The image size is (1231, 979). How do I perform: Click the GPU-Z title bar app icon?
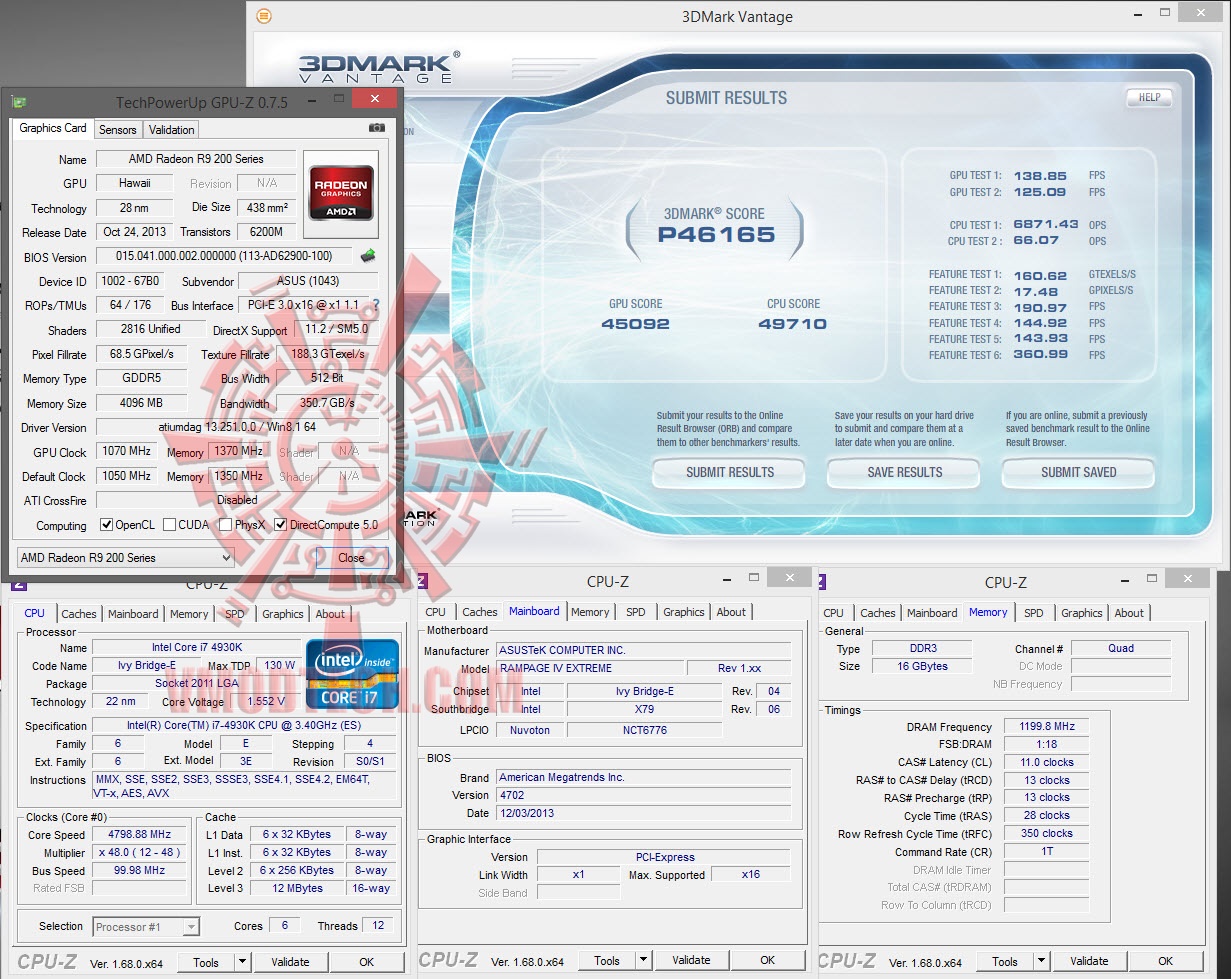(x=19, y=101)
